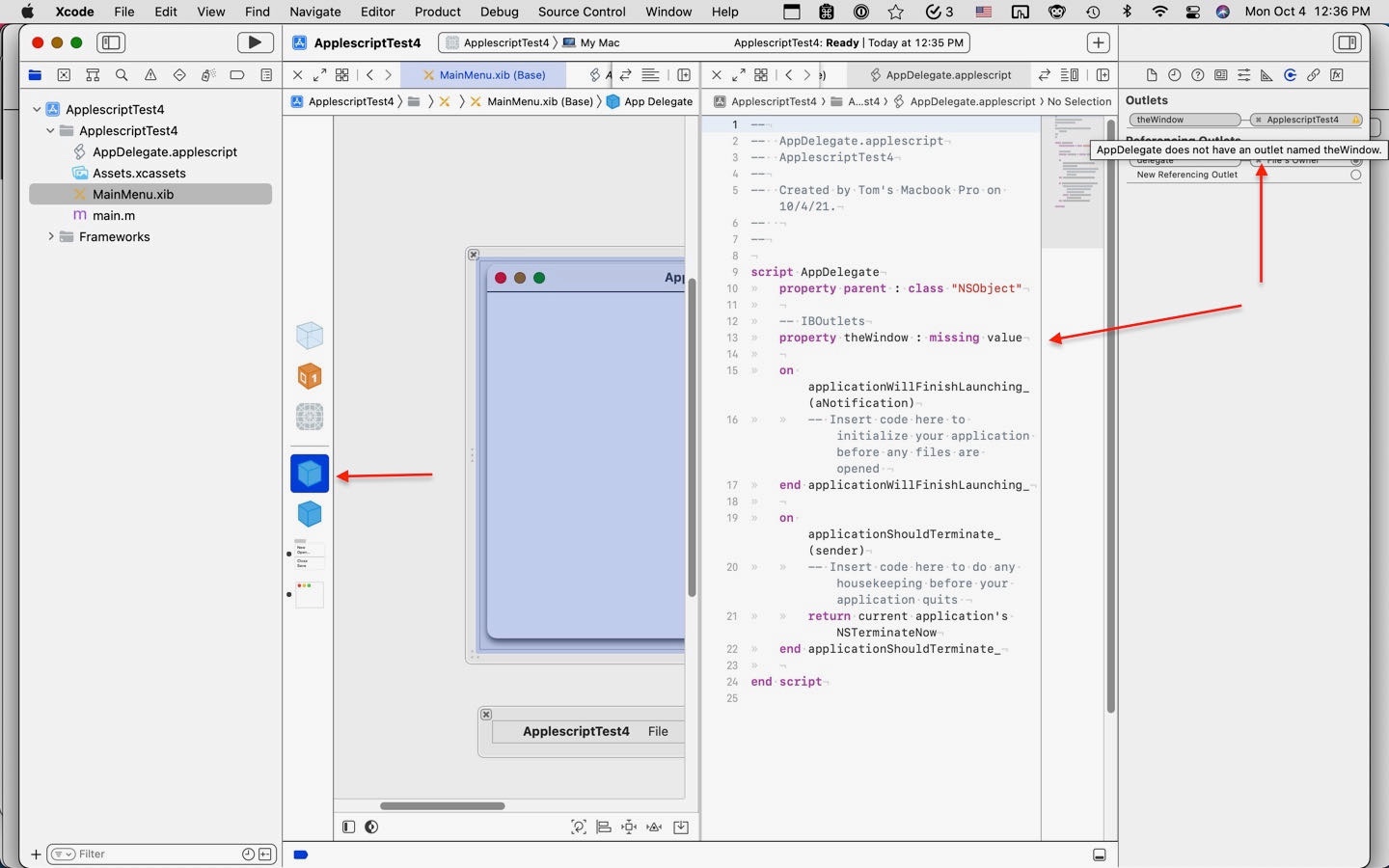The width and height of the screenshot is (1389, 868).
Task: Select the Font Manager blue cube
Action: (x=310, y=514)
